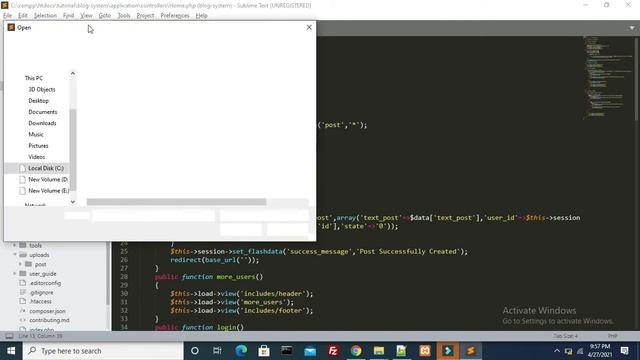Open XAMPP from taskbar
The width and height of the screenshot is (640, 360).
coord(425,351)
